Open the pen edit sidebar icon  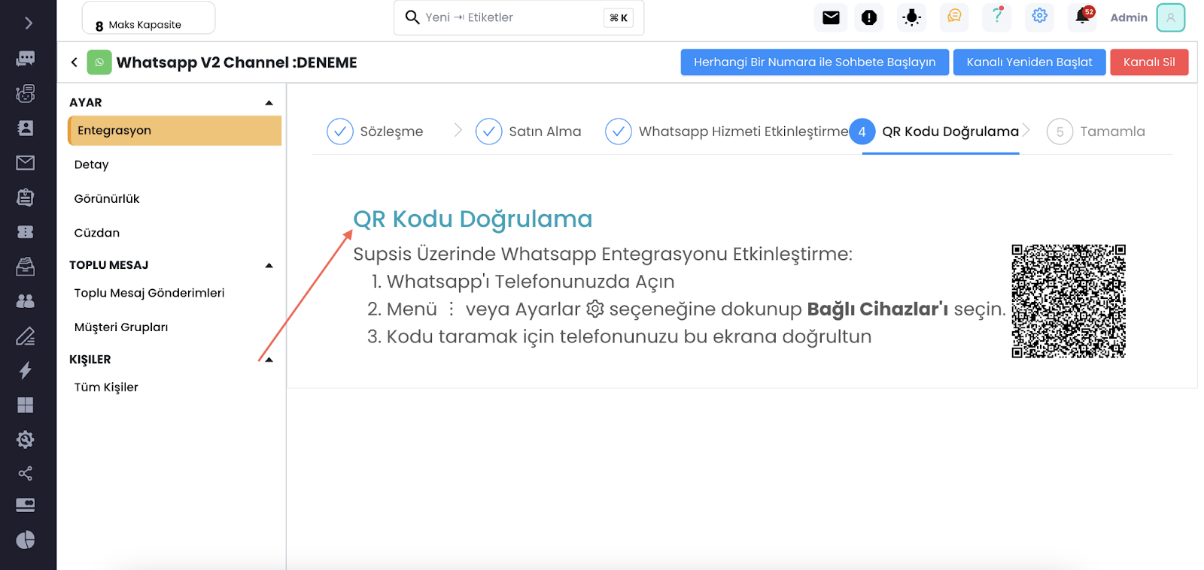(26, 336)
